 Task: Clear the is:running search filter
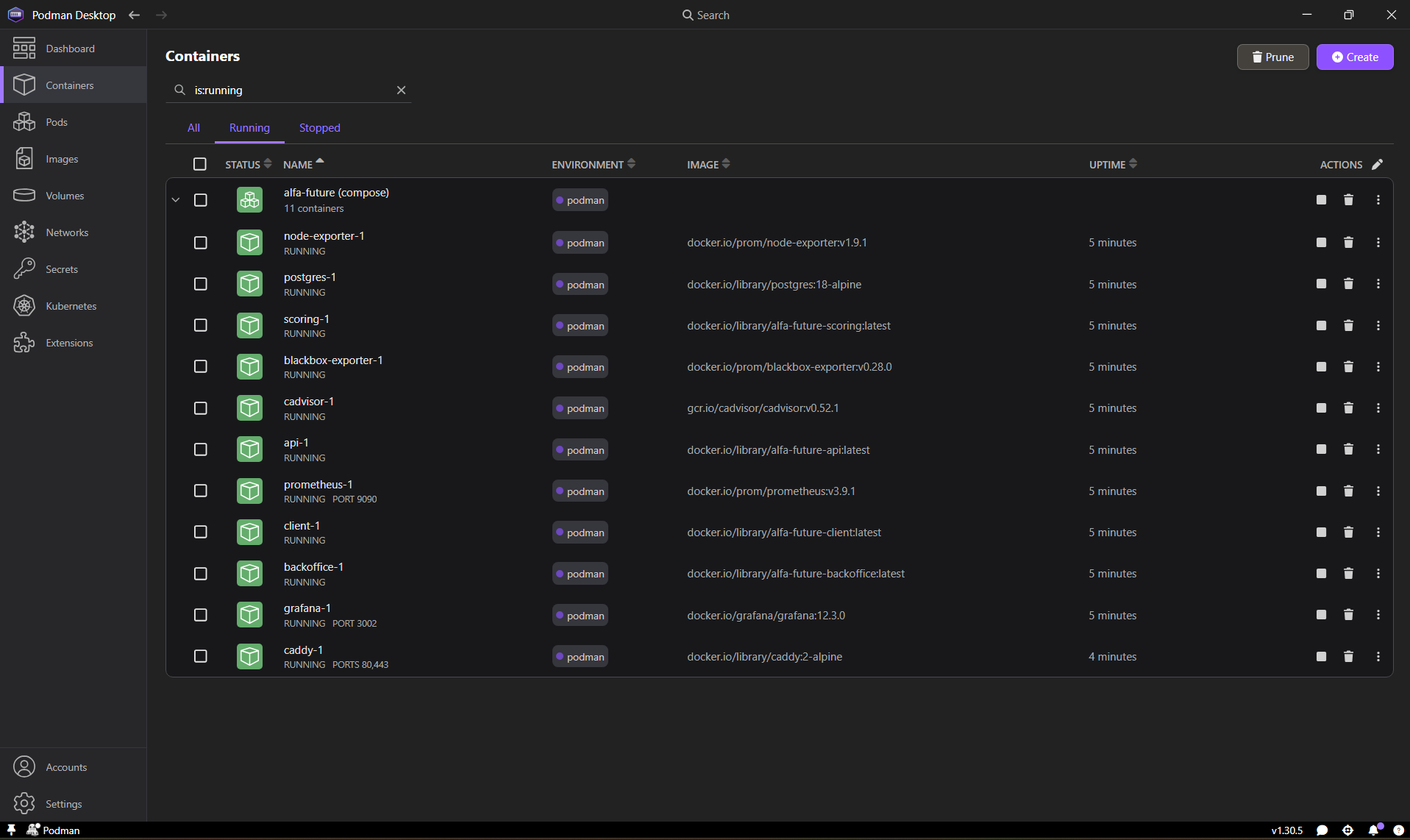[x=401, y=90]
